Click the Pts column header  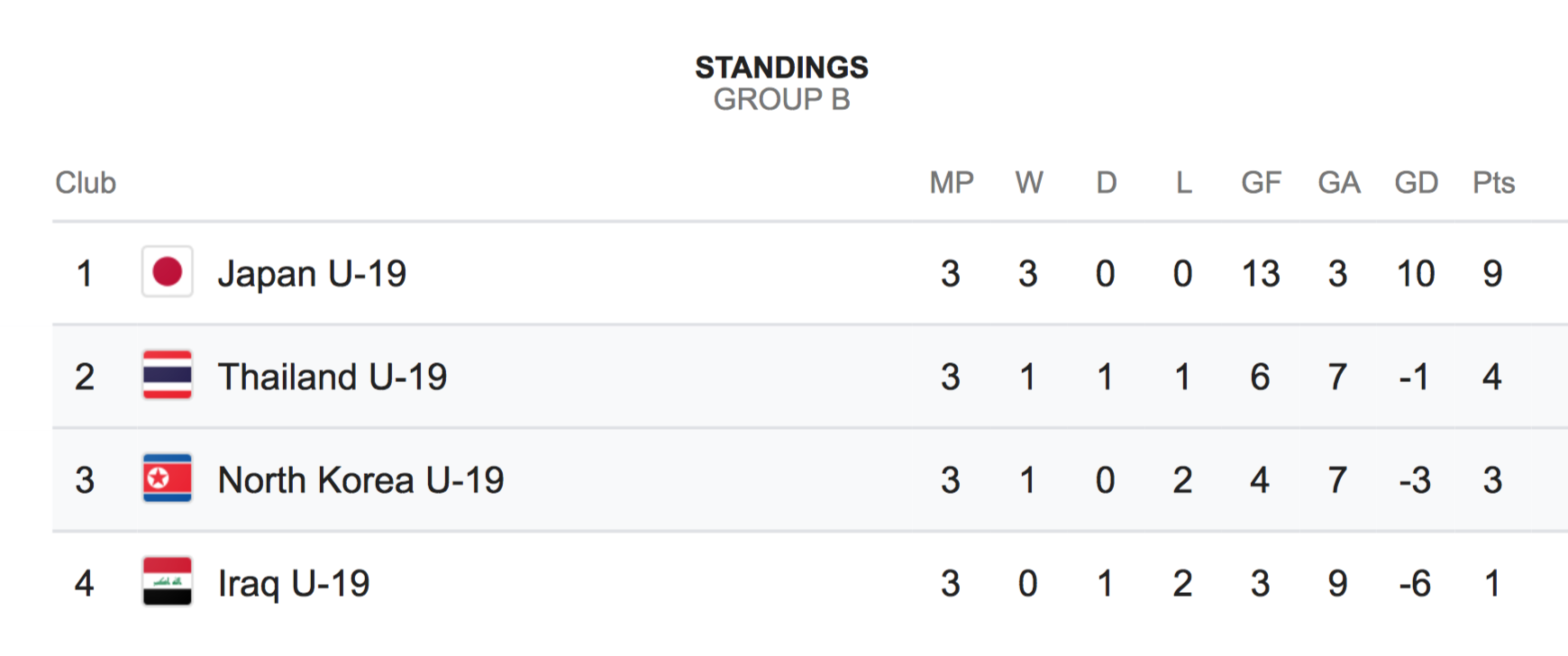[1493, 183]
